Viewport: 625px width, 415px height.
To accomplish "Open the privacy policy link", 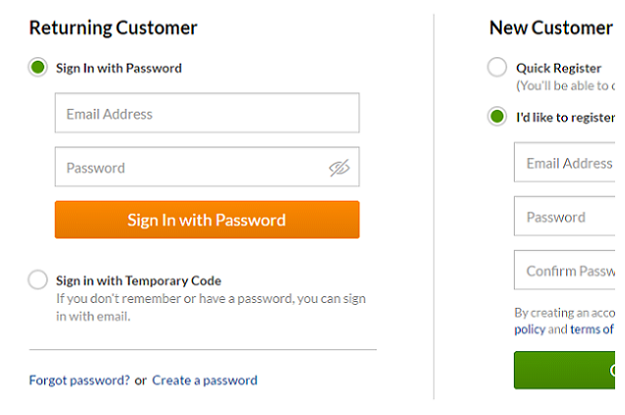I will 530,330.
